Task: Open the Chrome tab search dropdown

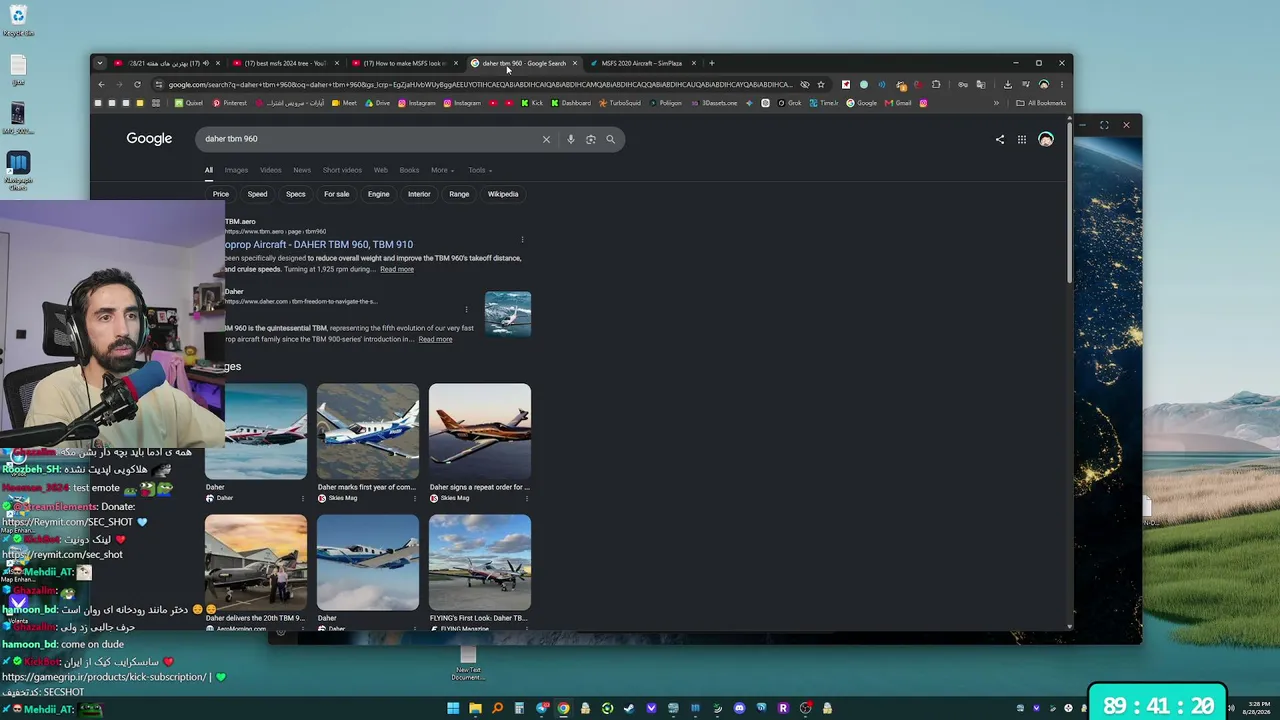Action: 100,63
